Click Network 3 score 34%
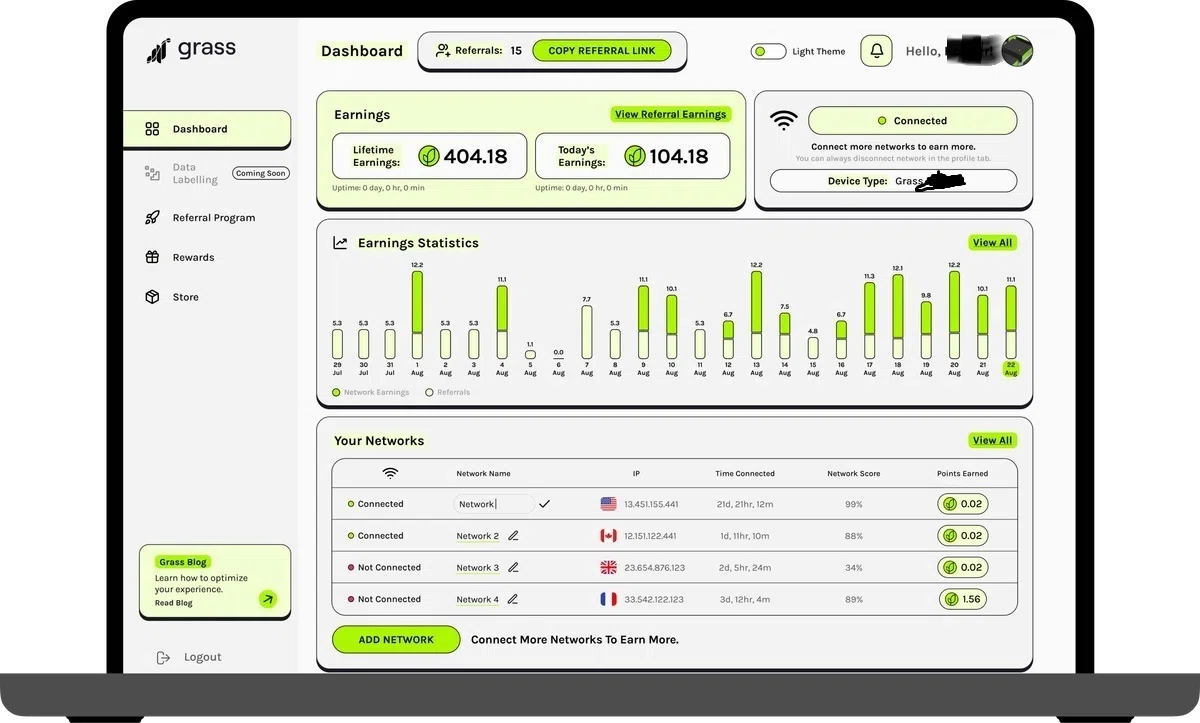 click(x=853, y=568)
